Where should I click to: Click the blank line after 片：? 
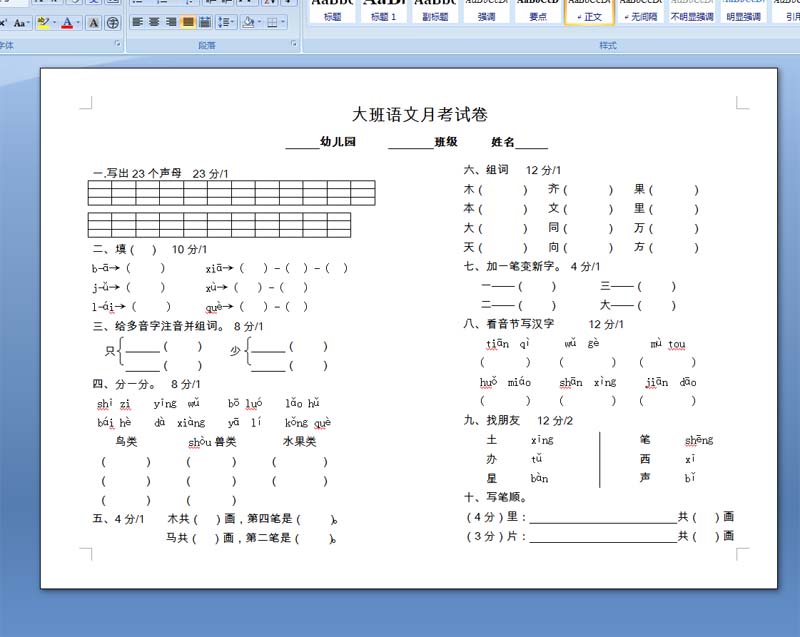click(x=603, y=537)
